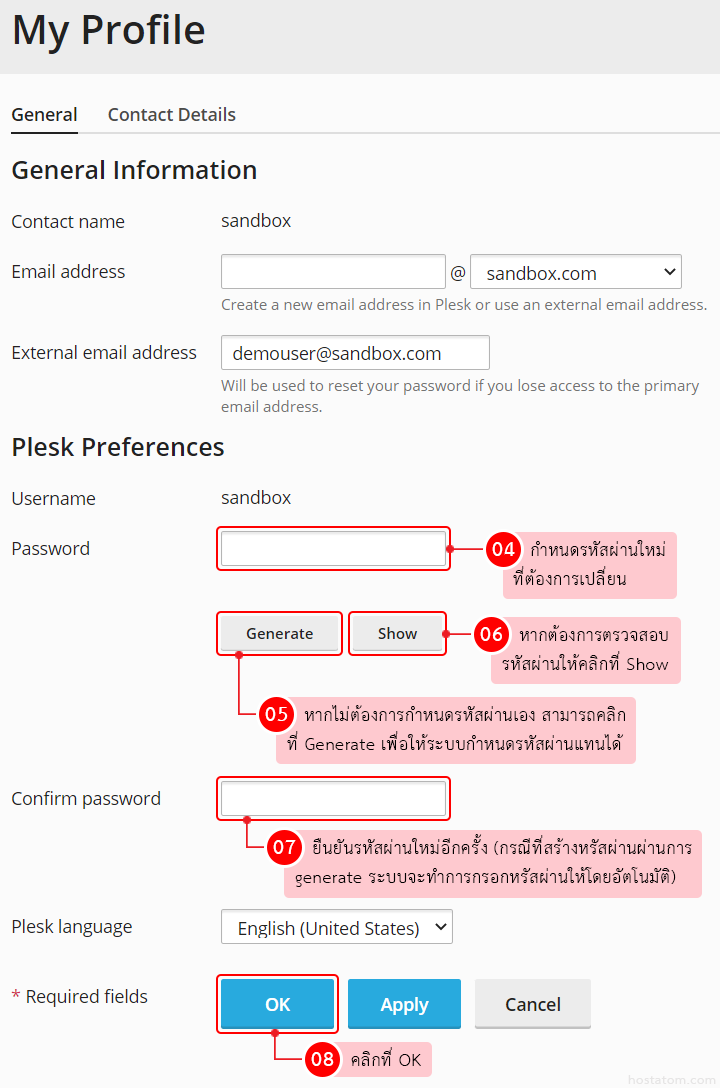
Task: Cancel the profile changes
Action: point(532,1004)
